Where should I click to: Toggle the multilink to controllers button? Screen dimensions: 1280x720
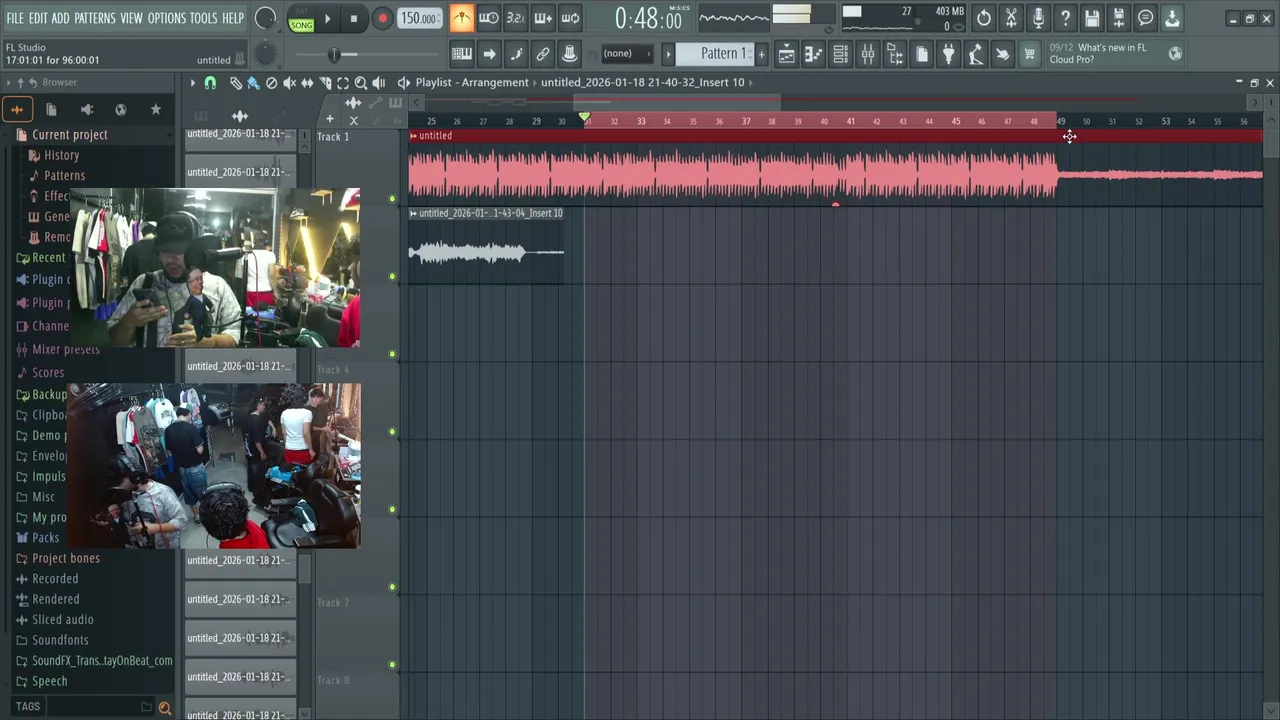coord(543,54)
